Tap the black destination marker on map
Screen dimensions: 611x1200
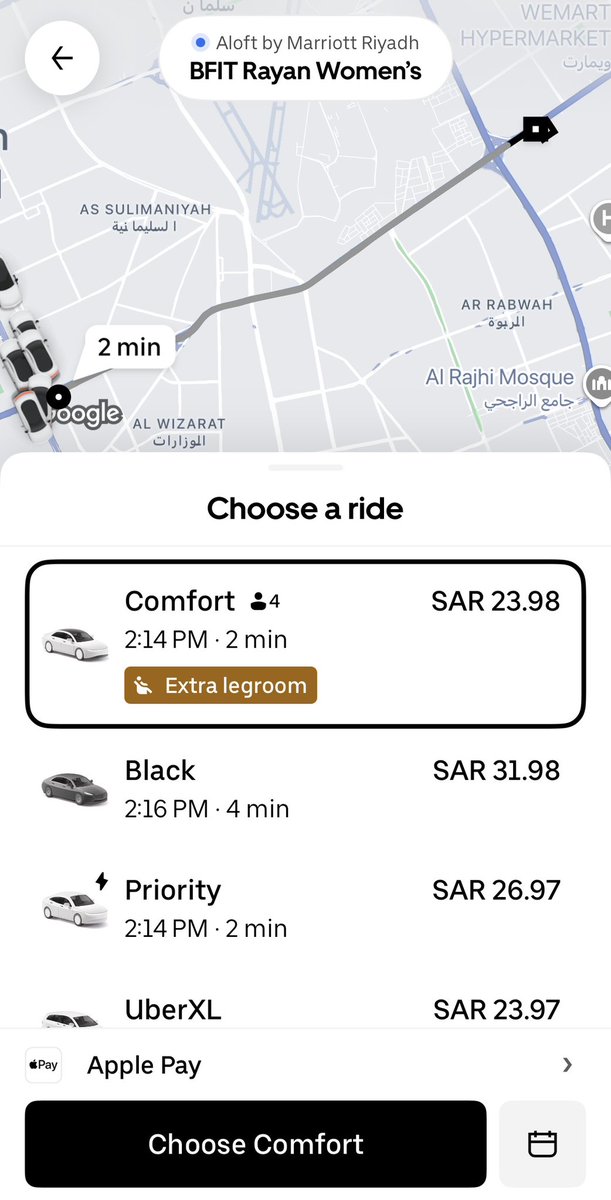point(537,130)
